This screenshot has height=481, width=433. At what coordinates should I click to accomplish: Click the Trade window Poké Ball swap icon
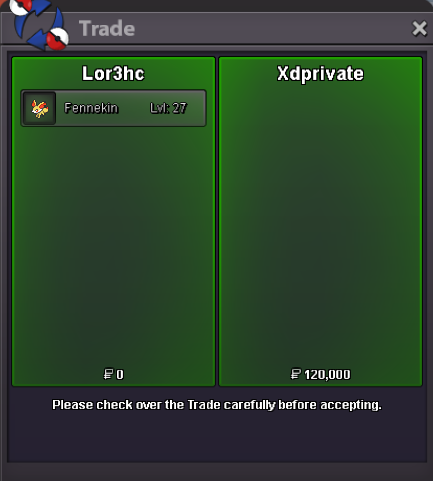click(x=39, y=25)
